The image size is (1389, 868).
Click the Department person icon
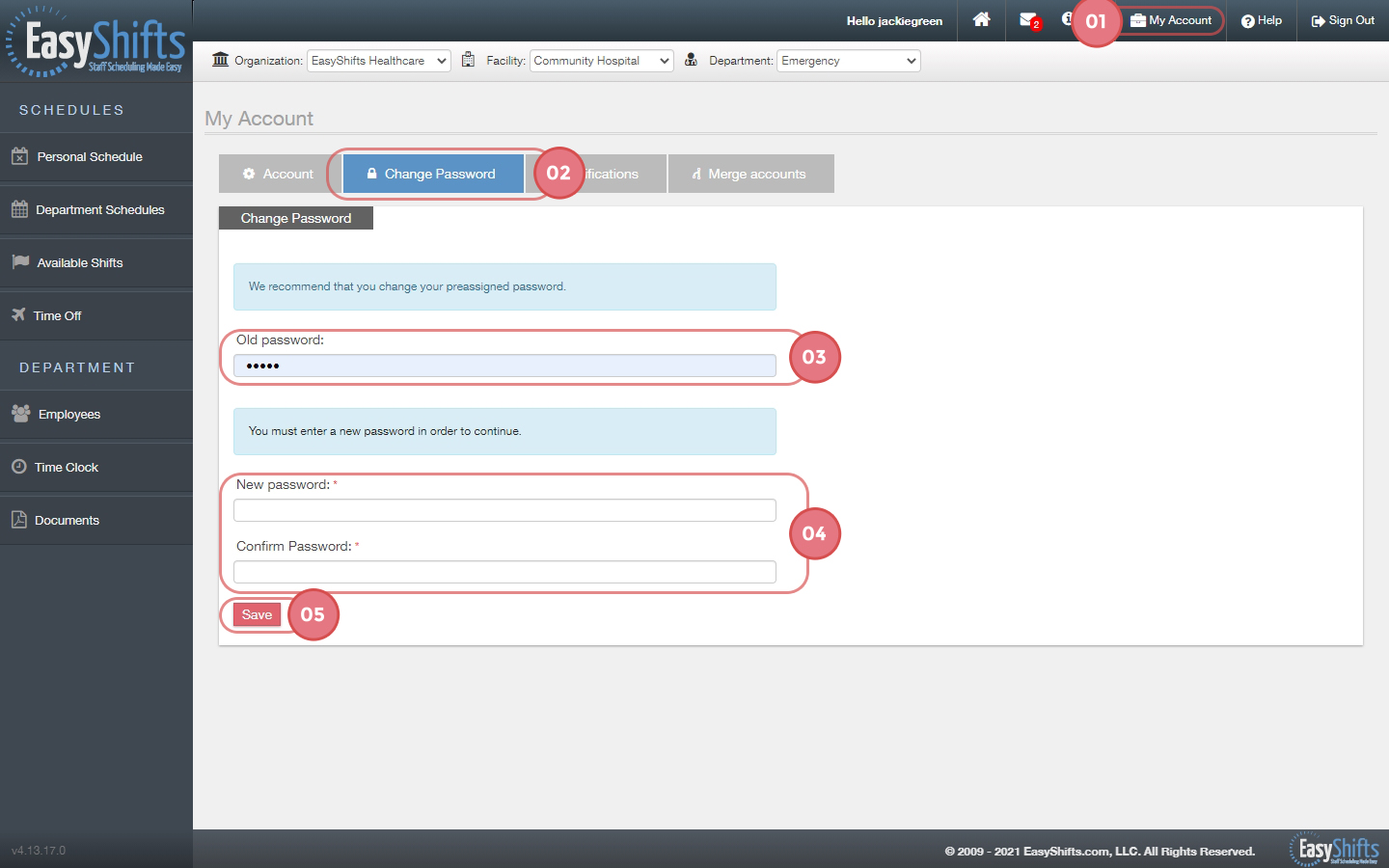691,60
